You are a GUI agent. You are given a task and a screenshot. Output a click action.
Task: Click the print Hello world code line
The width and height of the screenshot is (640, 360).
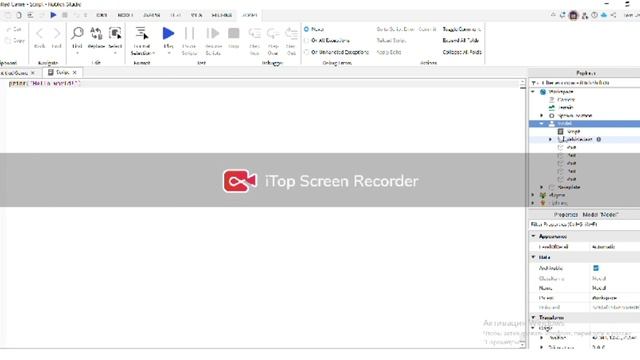point(44,83)
